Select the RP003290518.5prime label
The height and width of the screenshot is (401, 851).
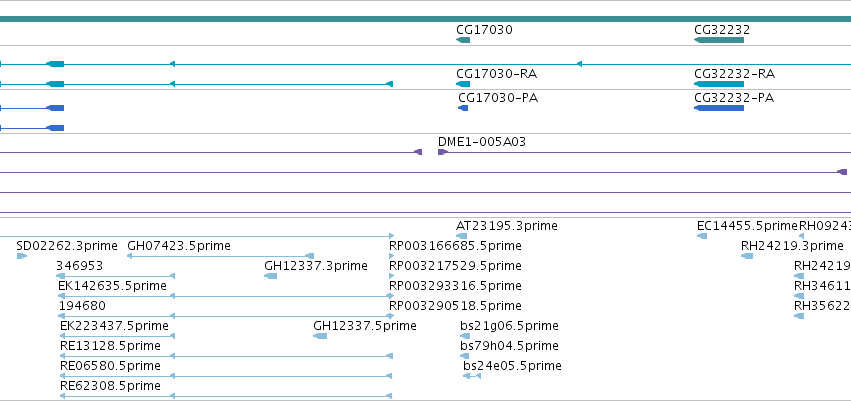(455, 306)
